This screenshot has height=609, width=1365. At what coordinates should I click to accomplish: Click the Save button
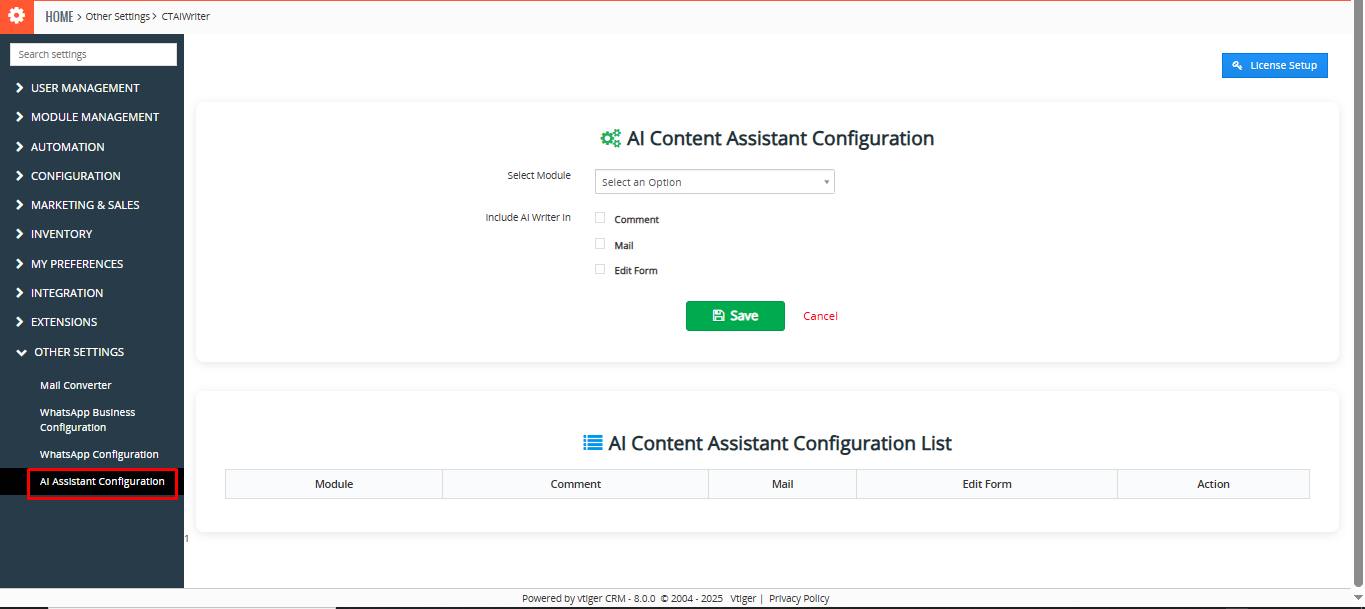point(735,315)
